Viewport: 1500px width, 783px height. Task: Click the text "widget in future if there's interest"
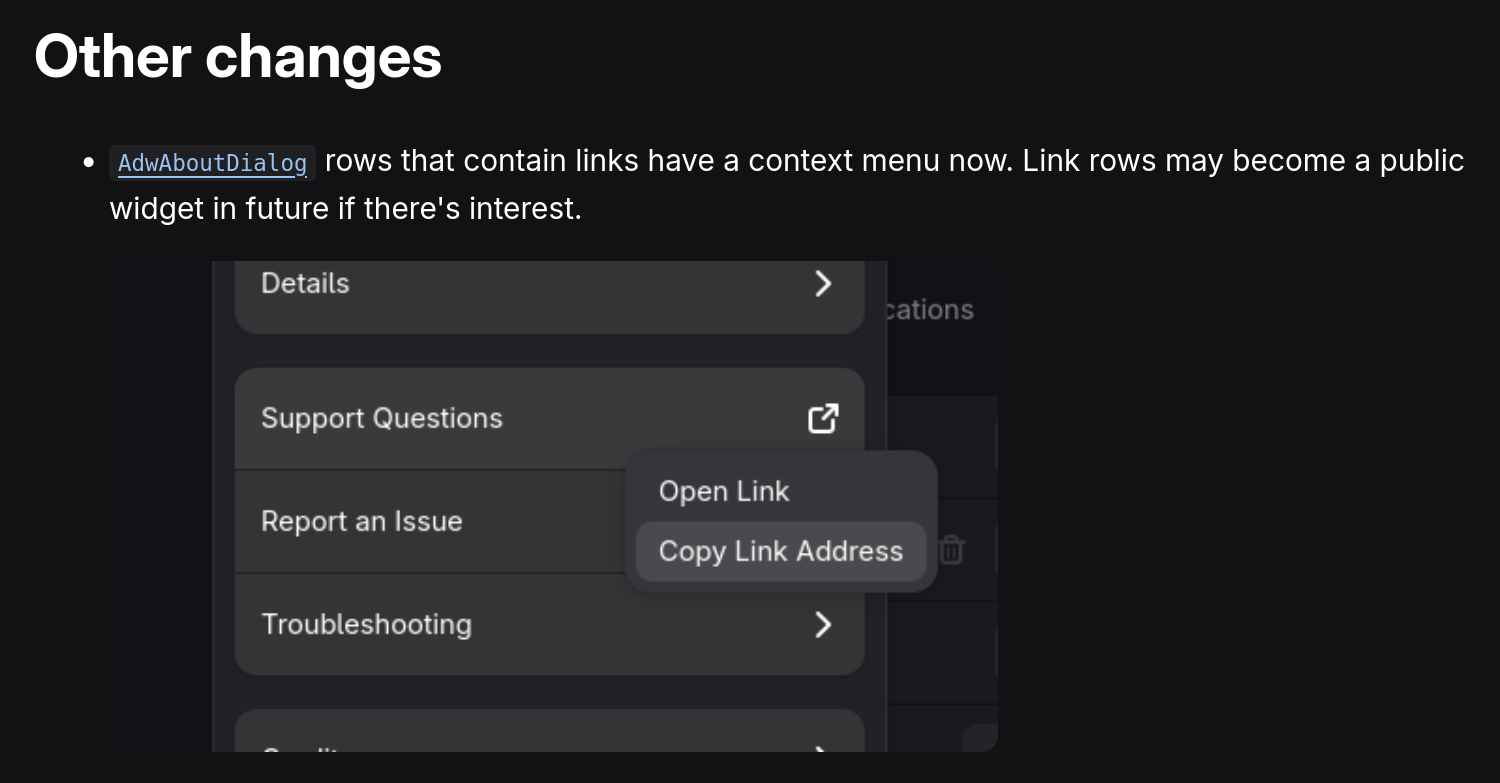pos(345,209)
